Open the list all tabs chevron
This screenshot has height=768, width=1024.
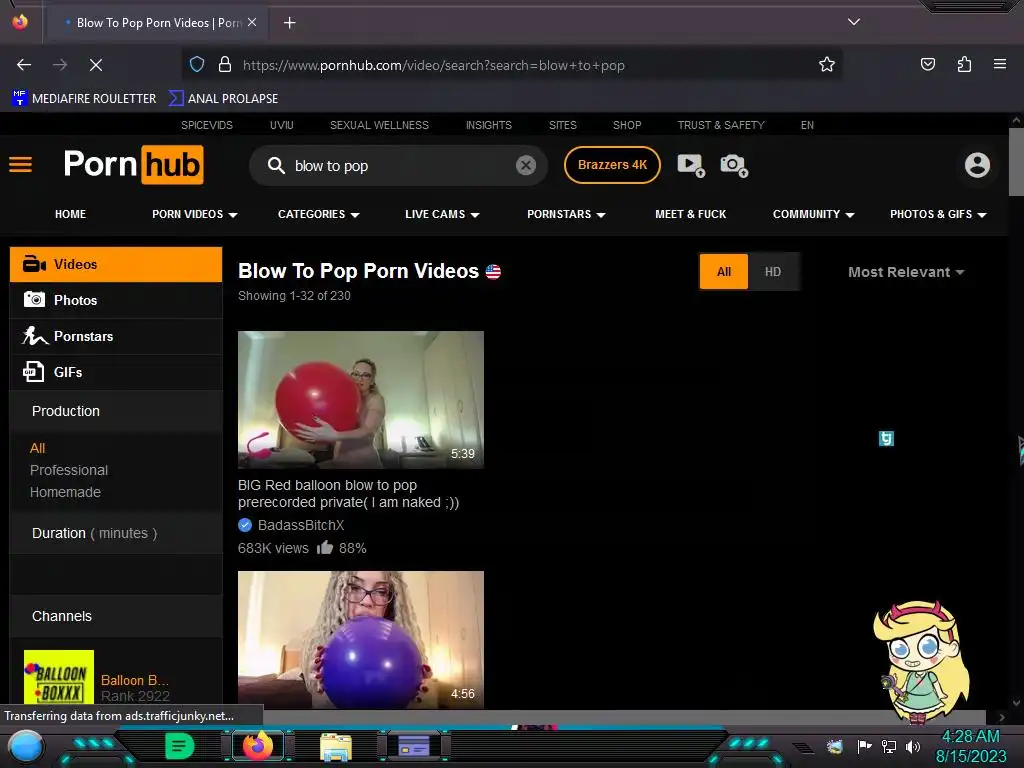[854, 22]
